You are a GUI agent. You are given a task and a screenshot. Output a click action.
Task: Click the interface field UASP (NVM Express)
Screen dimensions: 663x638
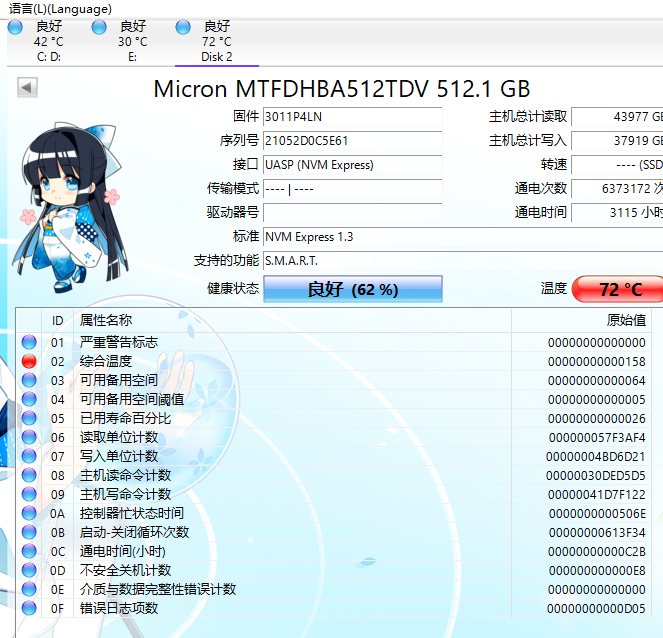[x=353, y=164]
